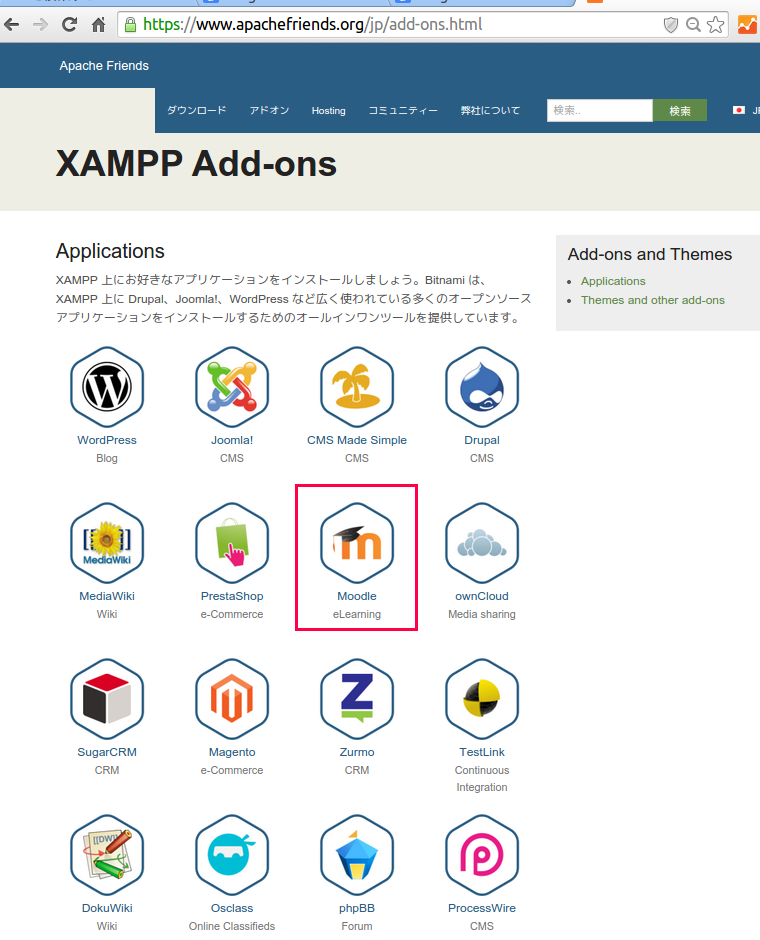Go back with browser back arrow
The width and height of the screenshot is (760, 940).
[x=11, y=25]
